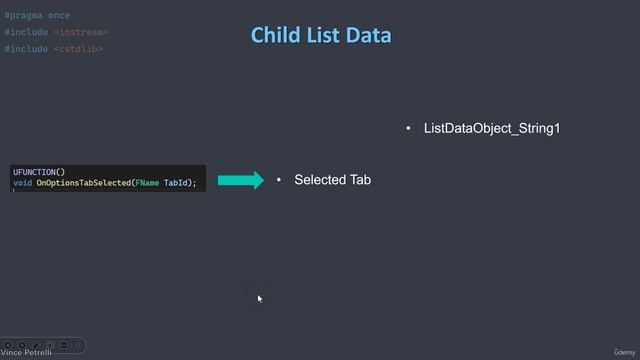Click the TabId parameter in code

pyautogui.click(x=176, y=183)
